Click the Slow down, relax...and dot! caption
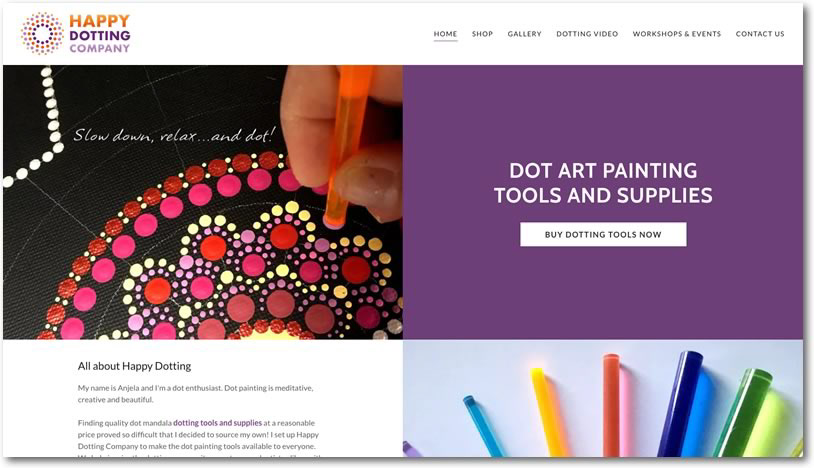Viewport: 814px width, 468px height. [x=174, y=135]
